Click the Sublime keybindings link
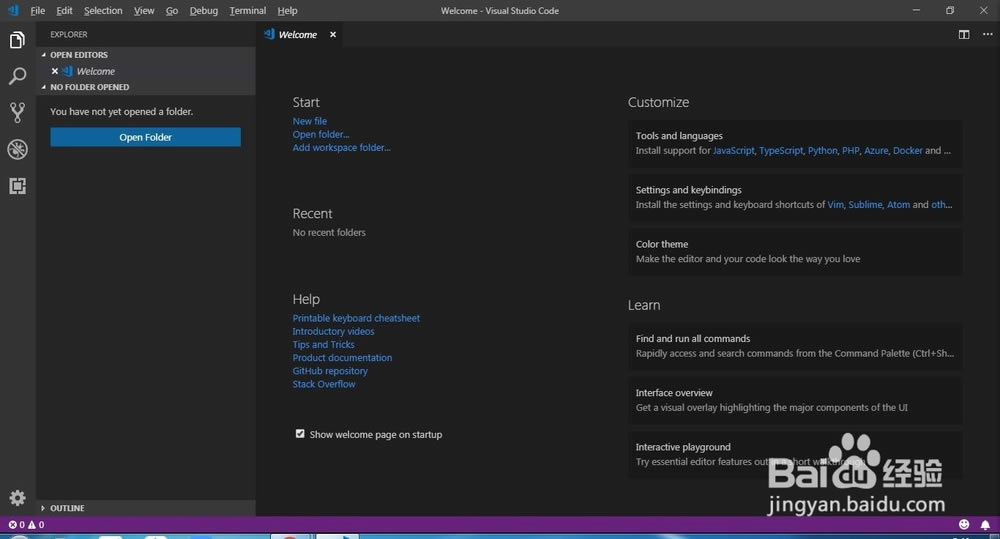The image size is (1000, 539). [865, 205]
